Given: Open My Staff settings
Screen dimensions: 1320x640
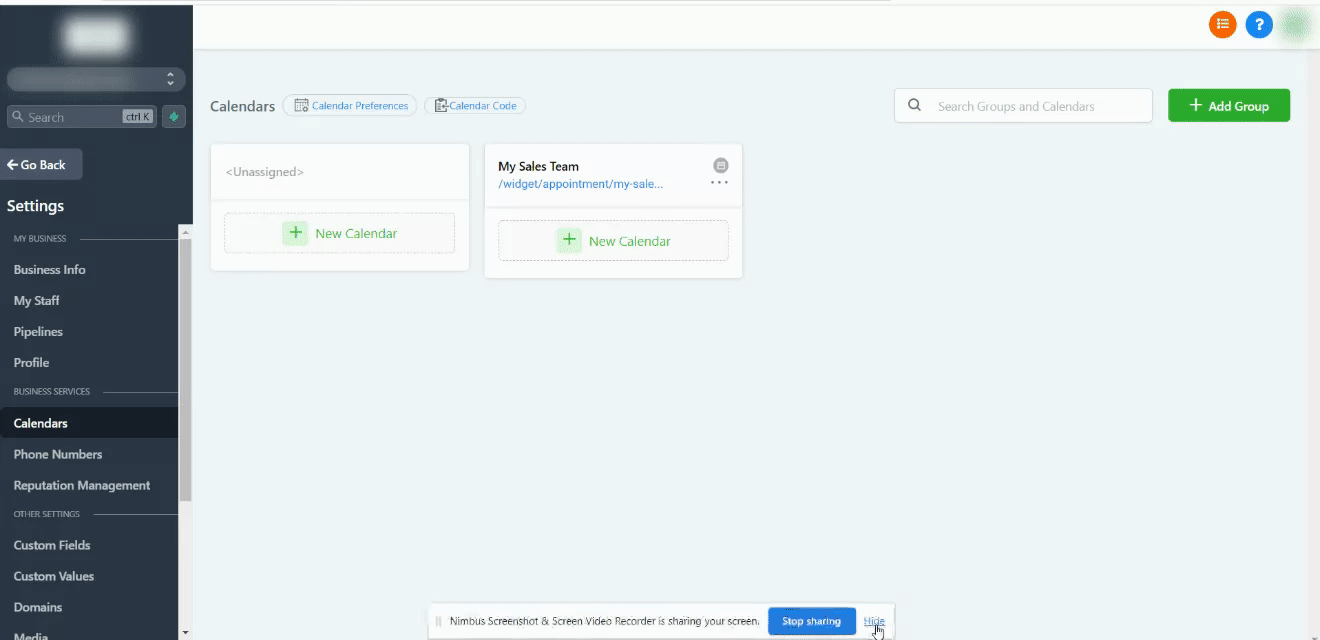Looking at the screenshot, I should [x=37, y=301].
